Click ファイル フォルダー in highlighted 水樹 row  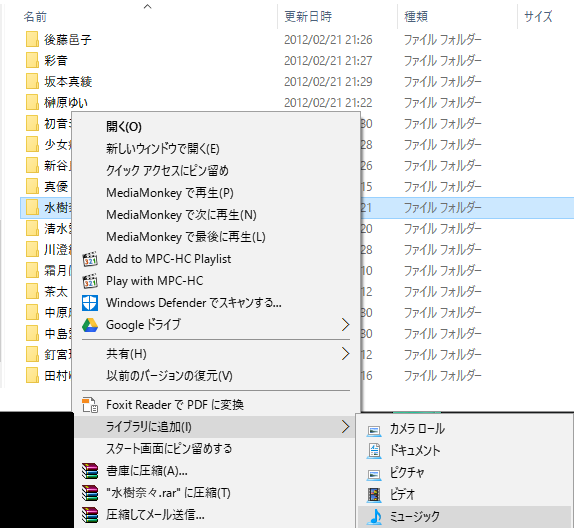[x=442, y=208]
